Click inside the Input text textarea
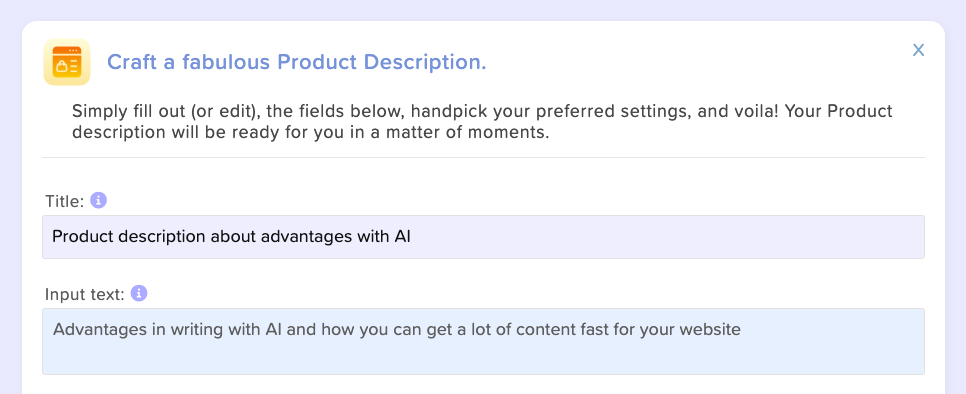This screenshot has width=966, height=394. (x=483, y=341)
